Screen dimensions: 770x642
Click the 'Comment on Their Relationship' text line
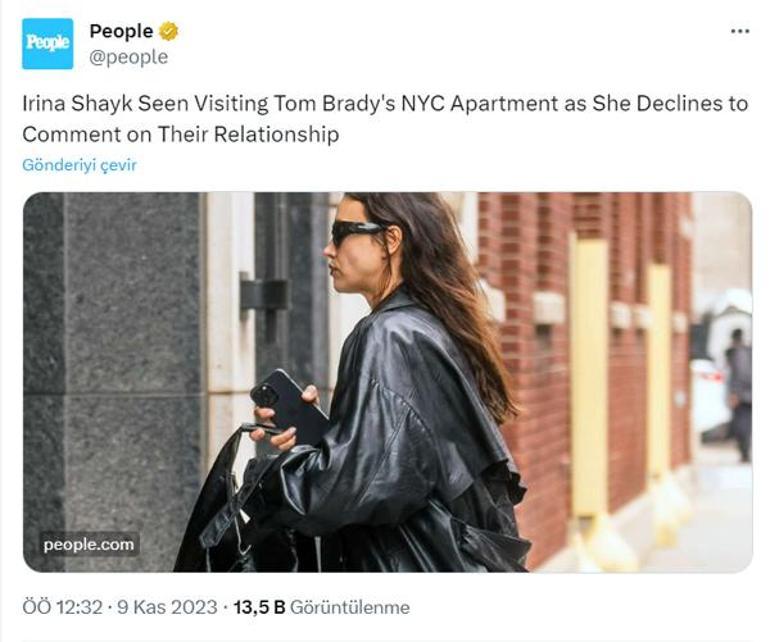(181, 134)
